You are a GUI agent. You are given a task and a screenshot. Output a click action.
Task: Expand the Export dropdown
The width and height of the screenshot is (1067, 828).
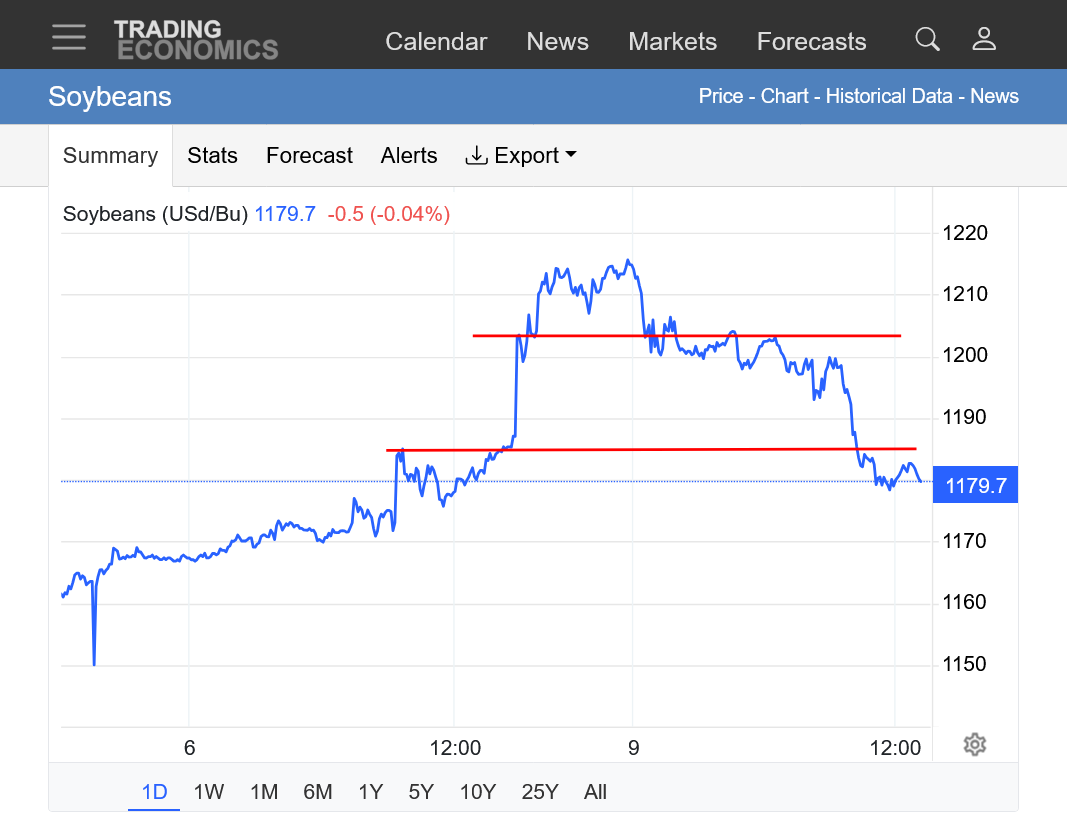521,156
